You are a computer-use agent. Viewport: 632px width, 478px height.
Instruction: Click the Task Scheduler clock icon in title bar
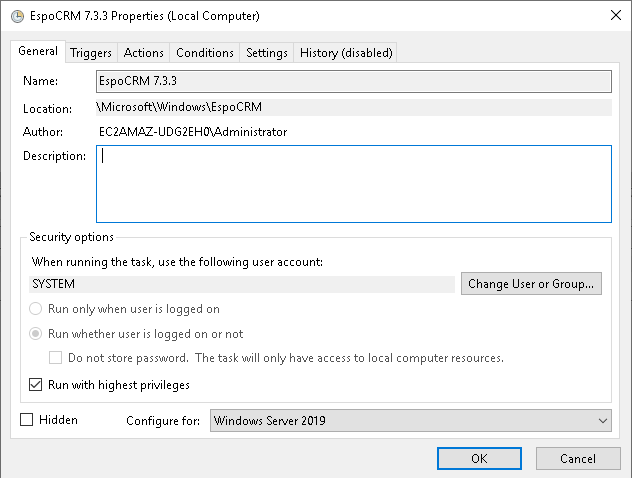coord(17,17)
